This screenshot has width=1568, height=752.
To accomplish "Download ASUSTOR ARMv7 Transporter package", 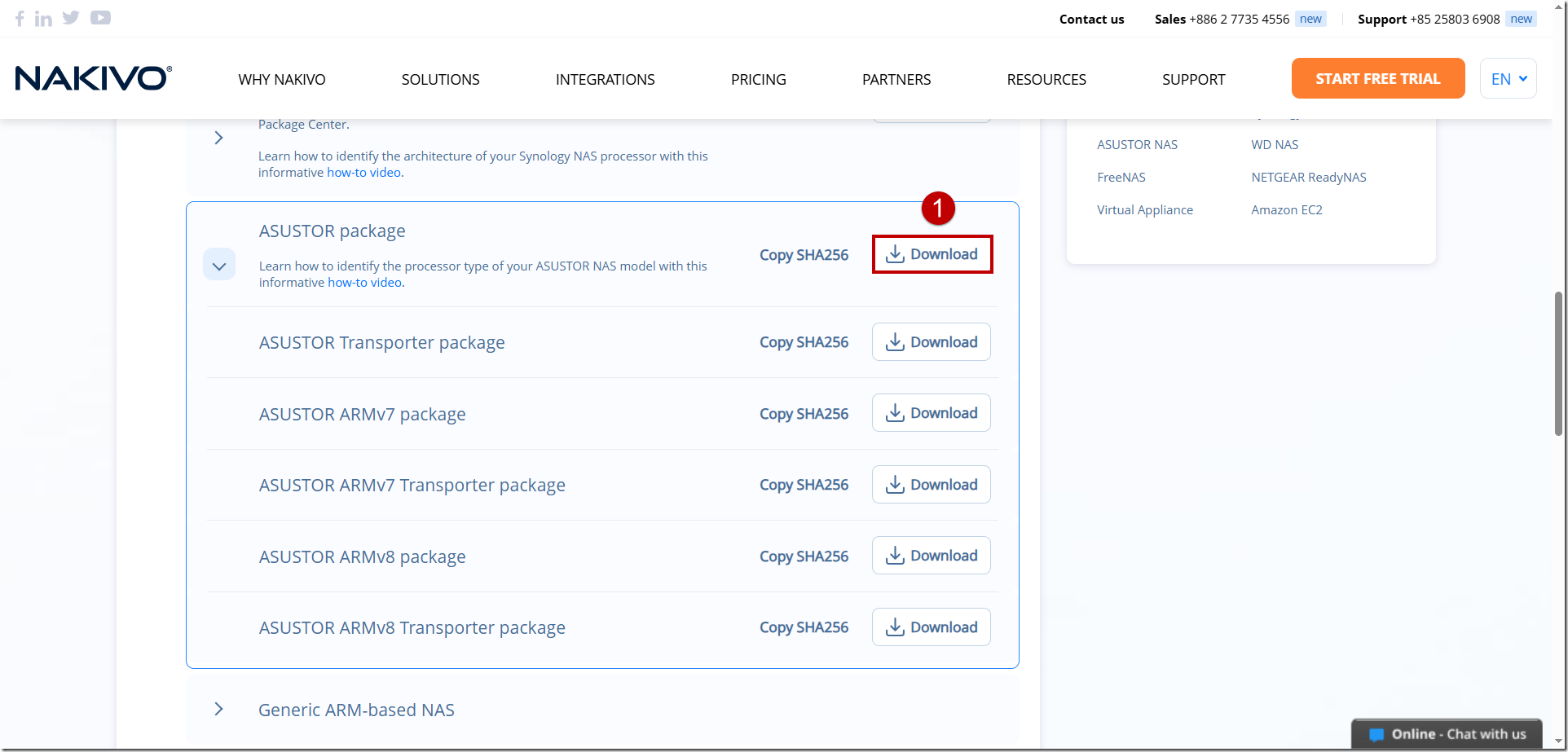I will (x=932, y=485).
